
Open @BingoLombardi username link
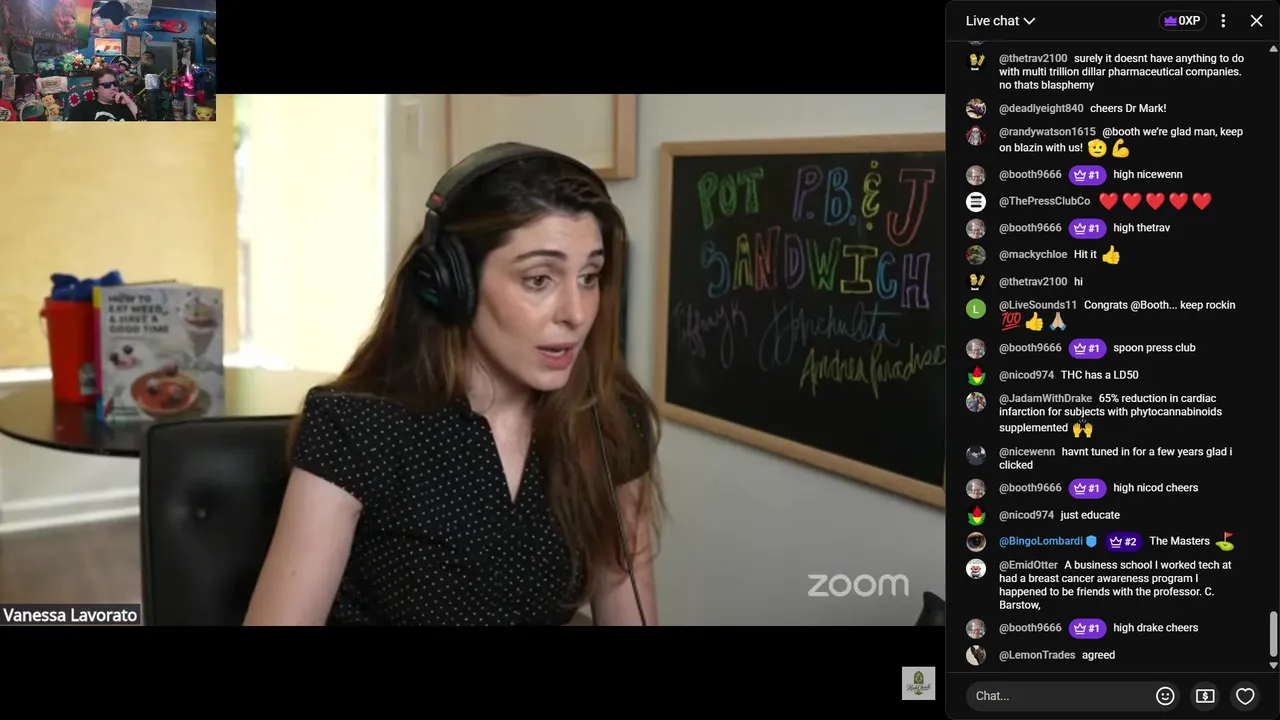1041,541
